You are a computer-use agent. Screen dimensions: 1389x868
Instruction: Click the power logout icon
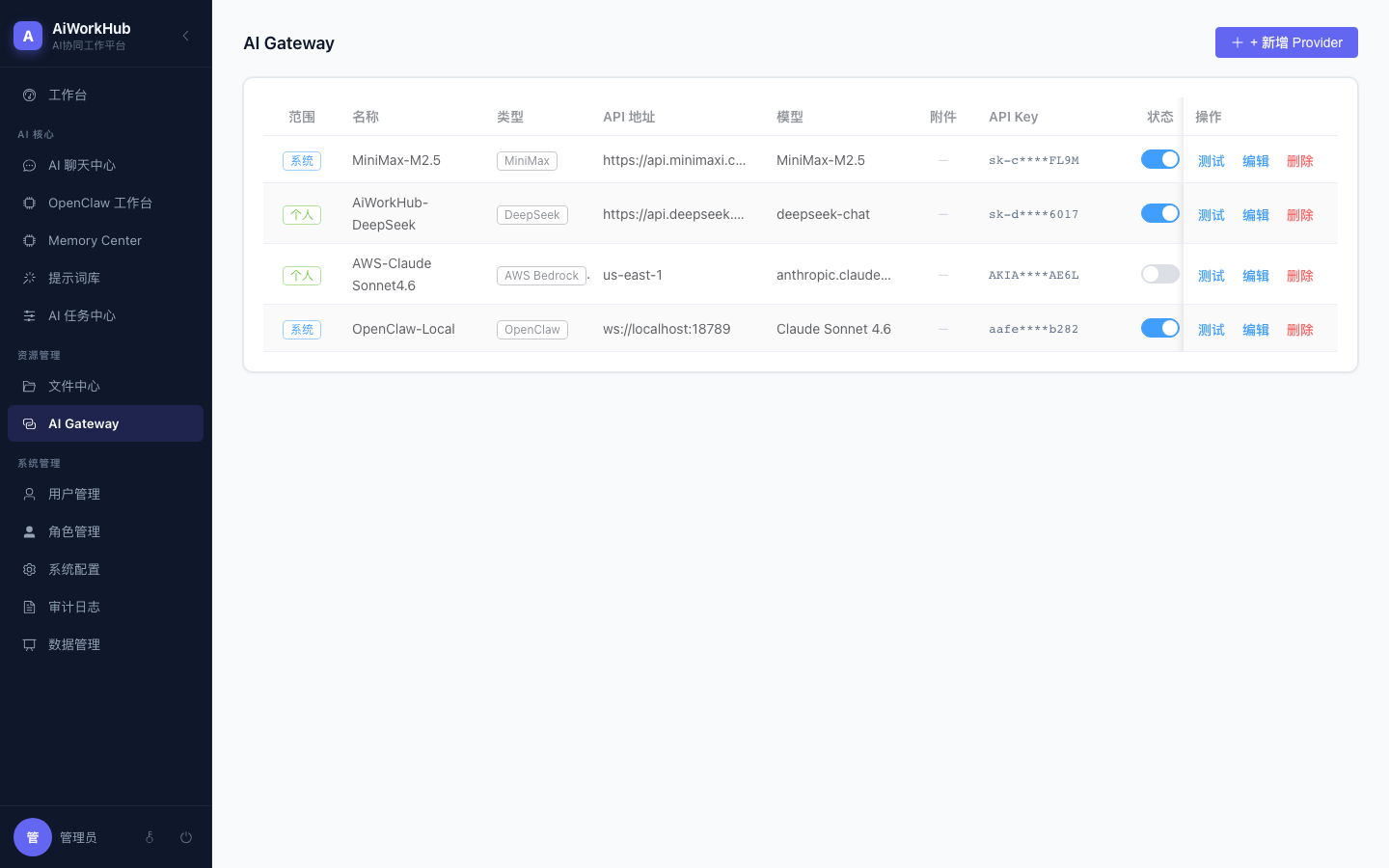pos(186,837)
